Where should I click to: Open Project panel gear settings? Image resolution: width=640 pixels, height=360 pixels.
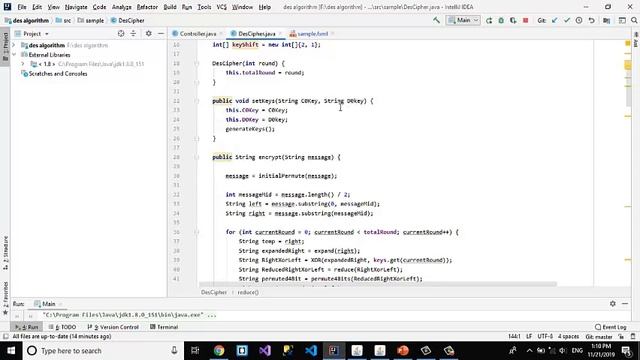[149, 33]
